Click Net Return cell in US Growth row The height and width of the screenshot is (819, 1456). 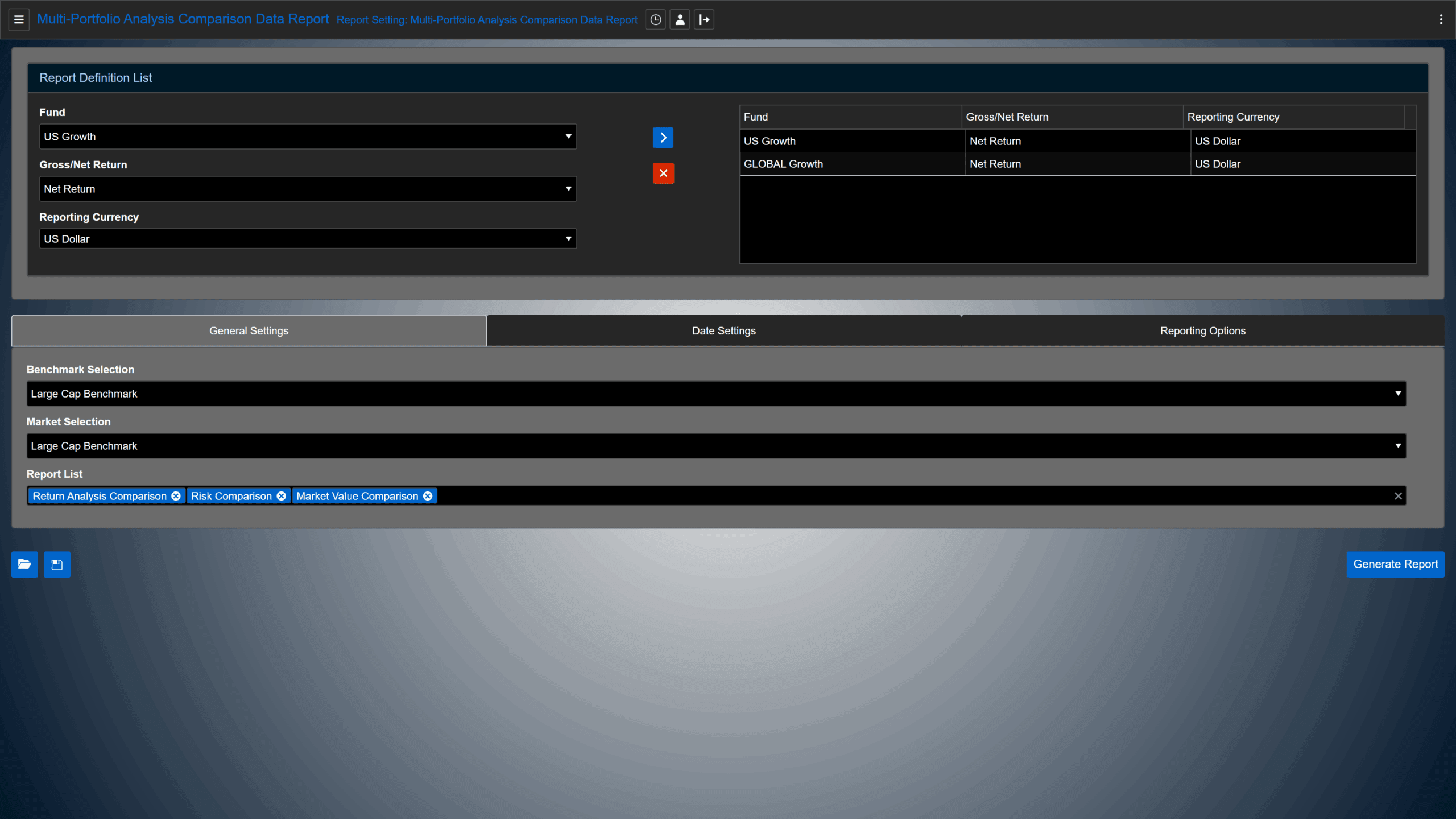tap(1077, 141)
